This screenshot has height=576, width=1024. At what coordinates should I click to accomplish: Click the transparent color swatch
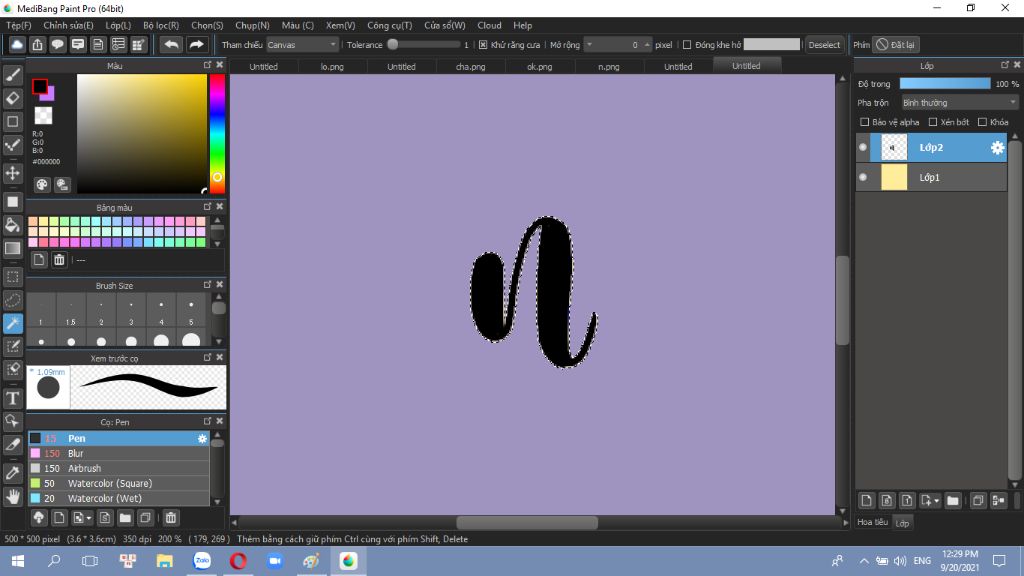(x=43, y=116)
